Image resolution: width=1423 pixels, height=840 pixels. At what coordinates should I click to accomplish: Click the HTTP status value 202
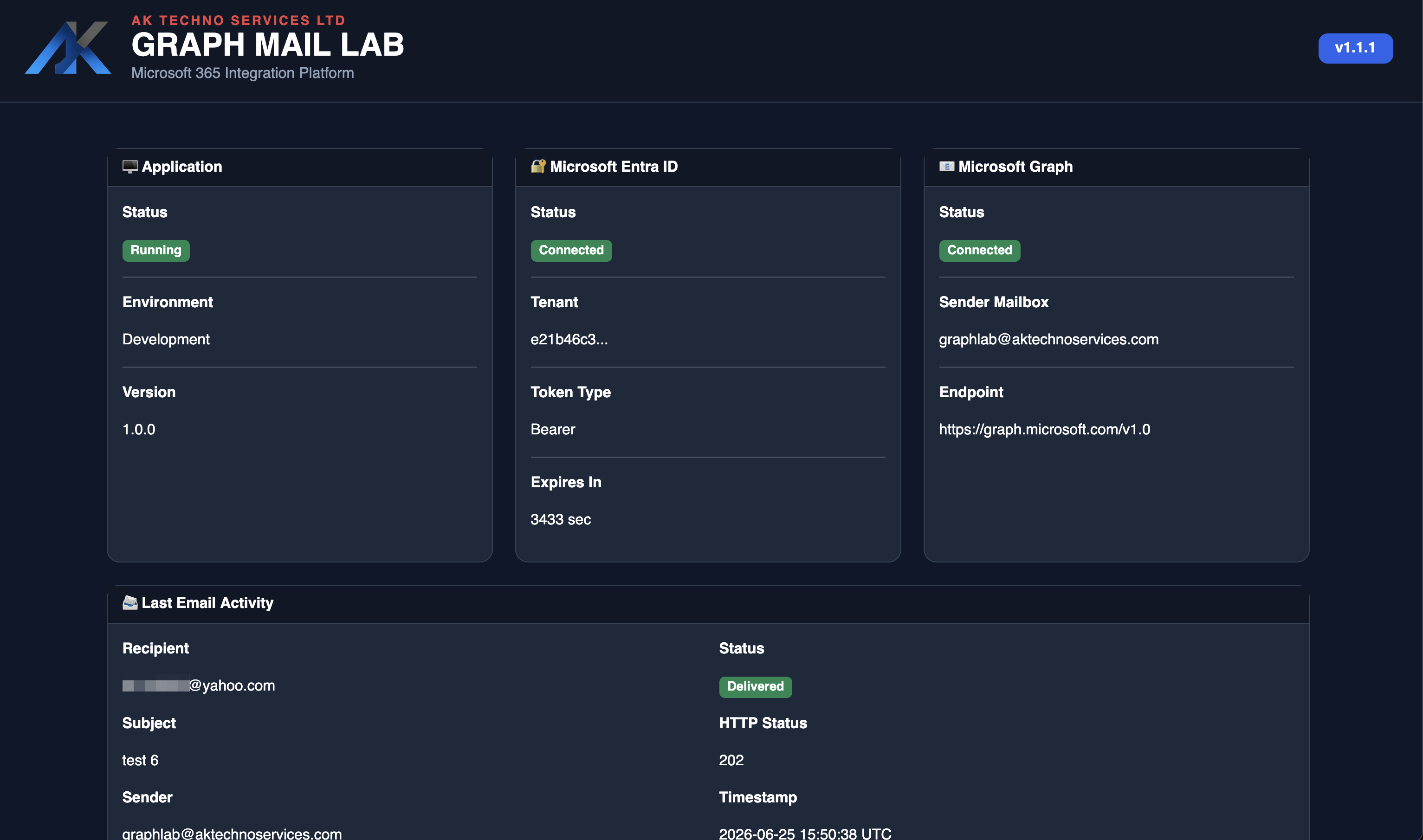731,760
